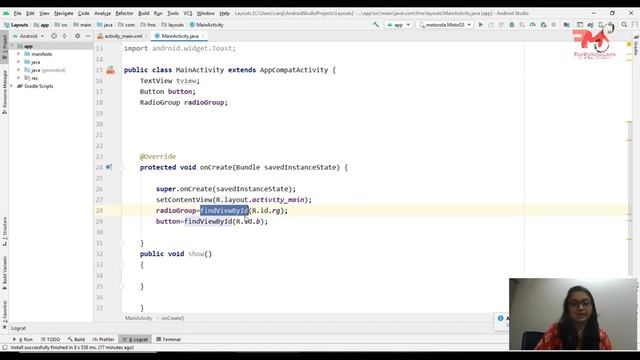
Task: Open the Navigate menu
Action: click(x=64, y=13)
